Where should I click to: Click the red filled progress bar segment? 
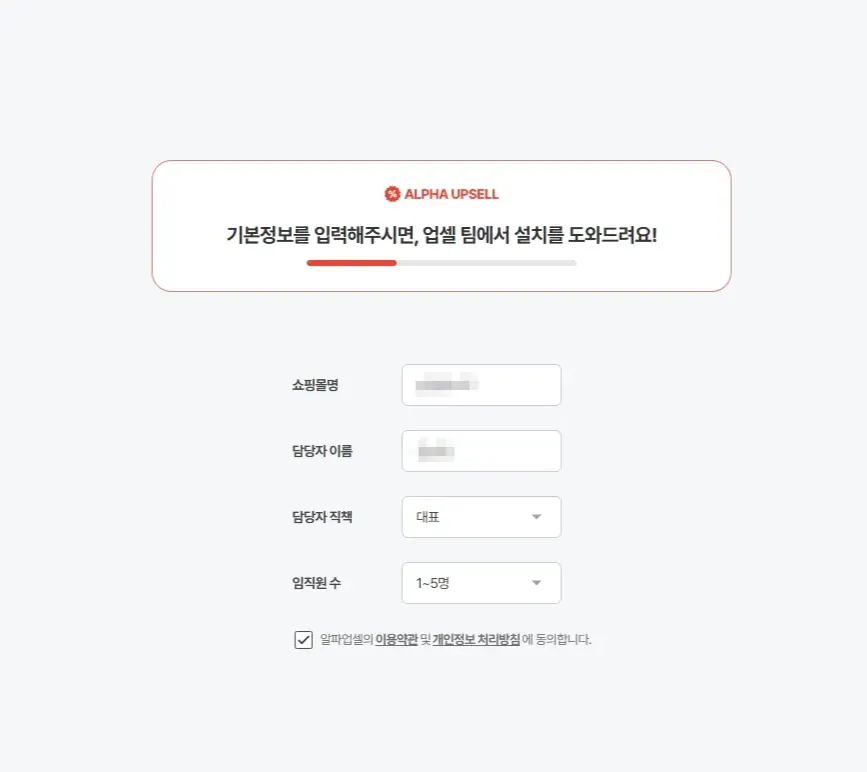352,263
